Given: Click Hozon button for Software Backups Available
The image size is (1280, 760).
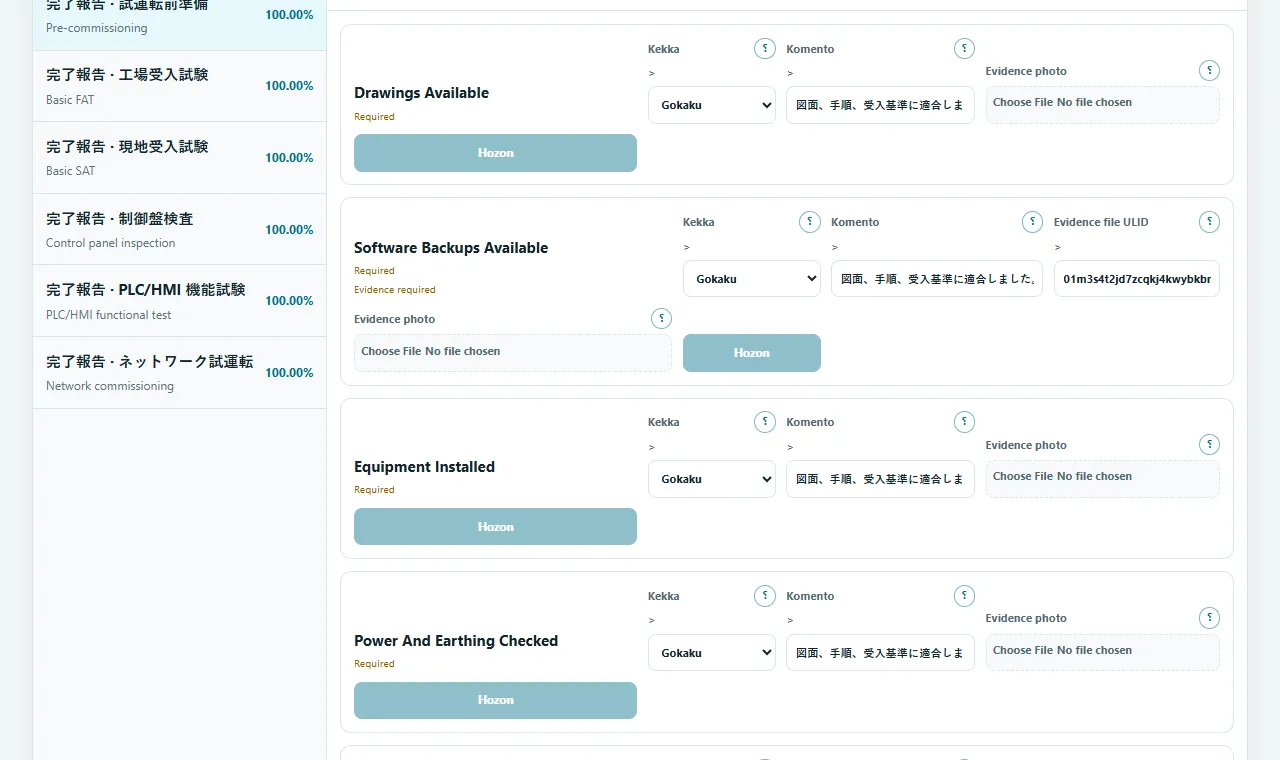Looking at the screenshot, I should coord(752,353).
